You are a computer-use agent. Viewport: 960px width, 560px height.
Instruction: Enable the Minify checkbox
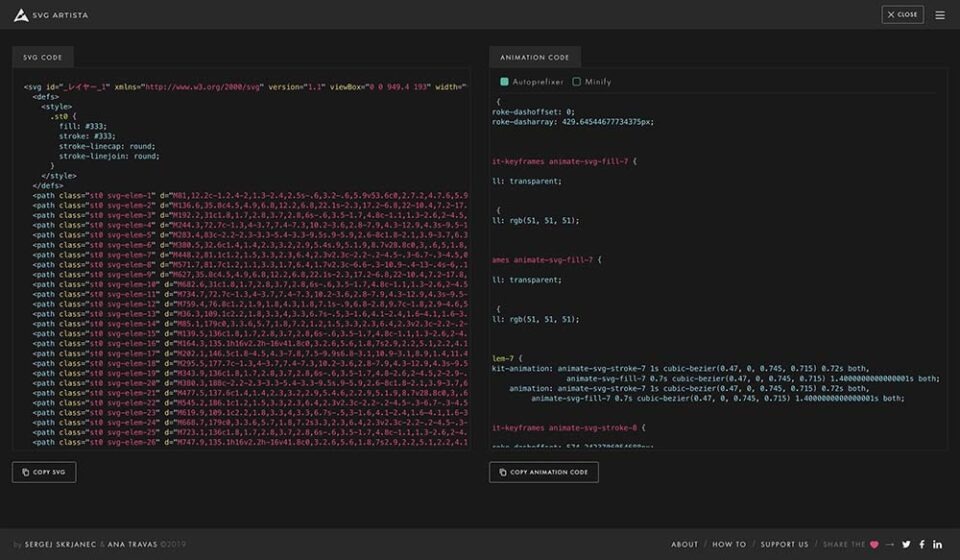click(577, 82)
